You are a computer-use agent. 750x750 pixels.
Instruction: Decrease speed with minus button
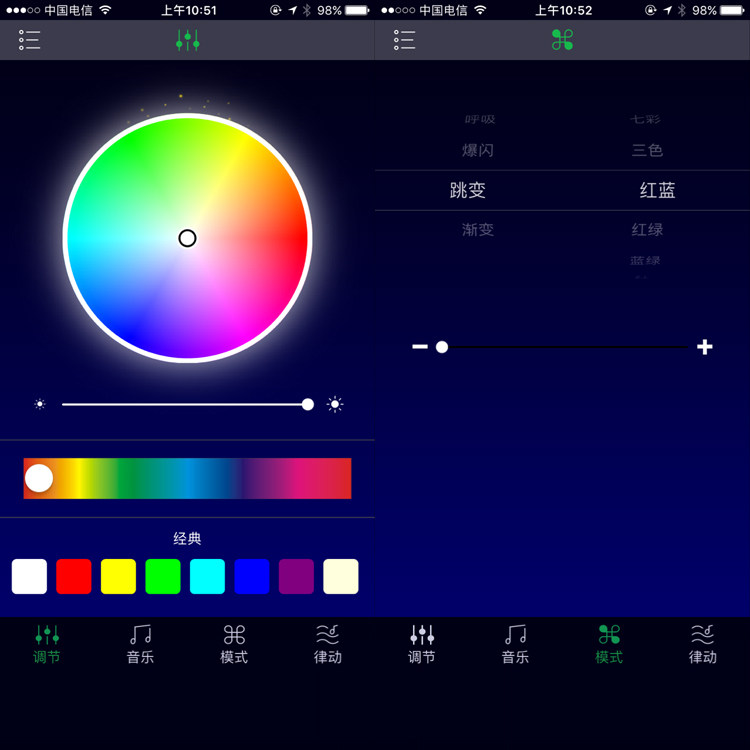[420, 347]
